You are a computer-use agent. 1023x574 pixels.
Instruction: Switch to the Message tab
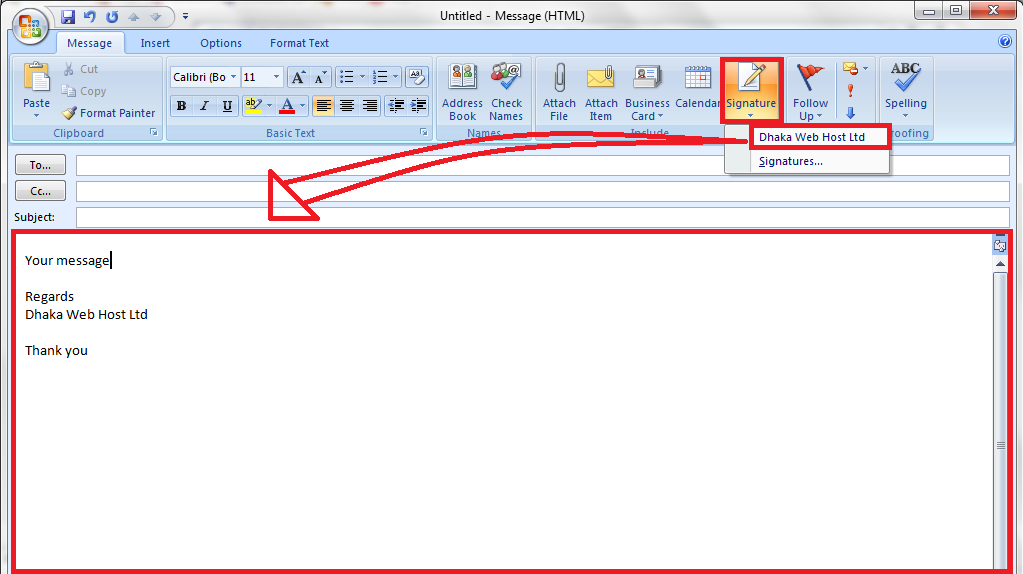click(x=89, y=43)
